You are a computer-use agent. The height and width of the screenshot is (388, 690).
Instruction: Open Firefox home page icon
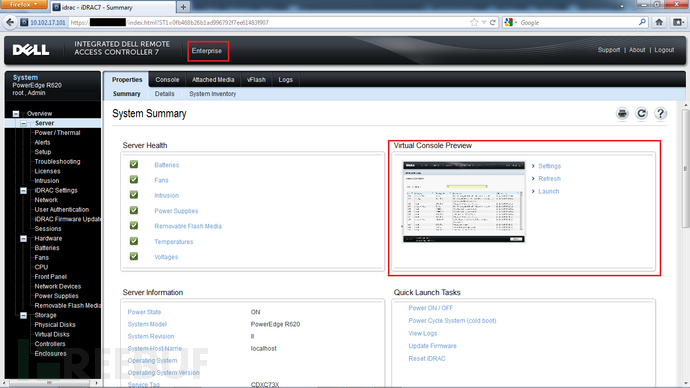[659, 22]
